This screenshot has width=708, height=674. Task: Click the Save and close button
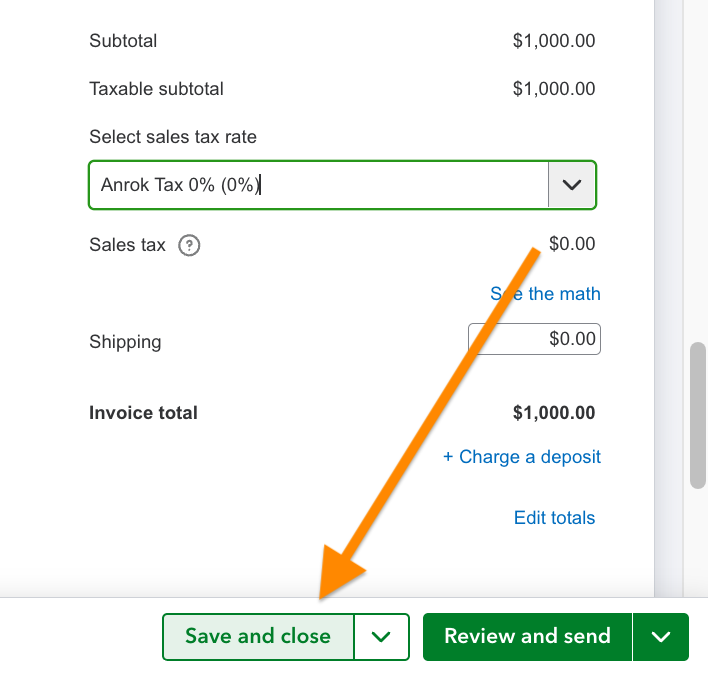(x=258, y=637)
